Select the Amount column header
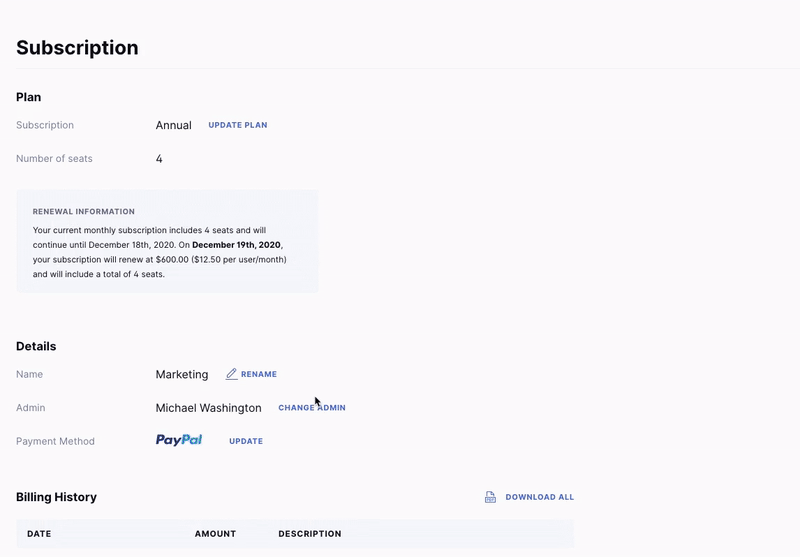Image resolution: width=800 pixels, height=557 pixels. coord(215,534)
